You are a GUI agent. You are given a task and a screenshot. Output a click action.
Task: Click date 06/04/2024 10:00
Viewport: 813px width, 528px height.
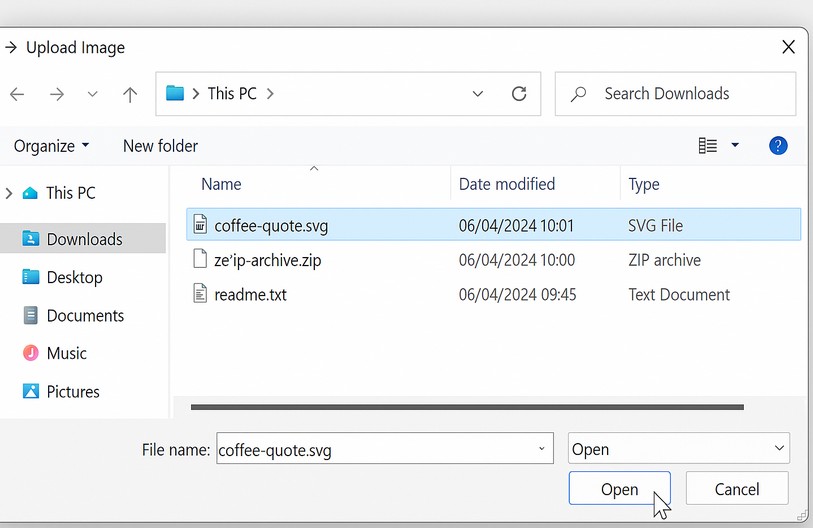click(x=517, y=260)
